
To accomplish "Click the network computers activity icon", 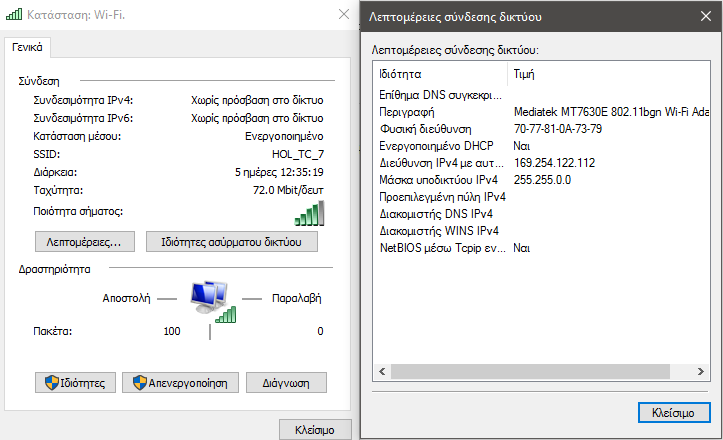I will (x=213, y=300).
